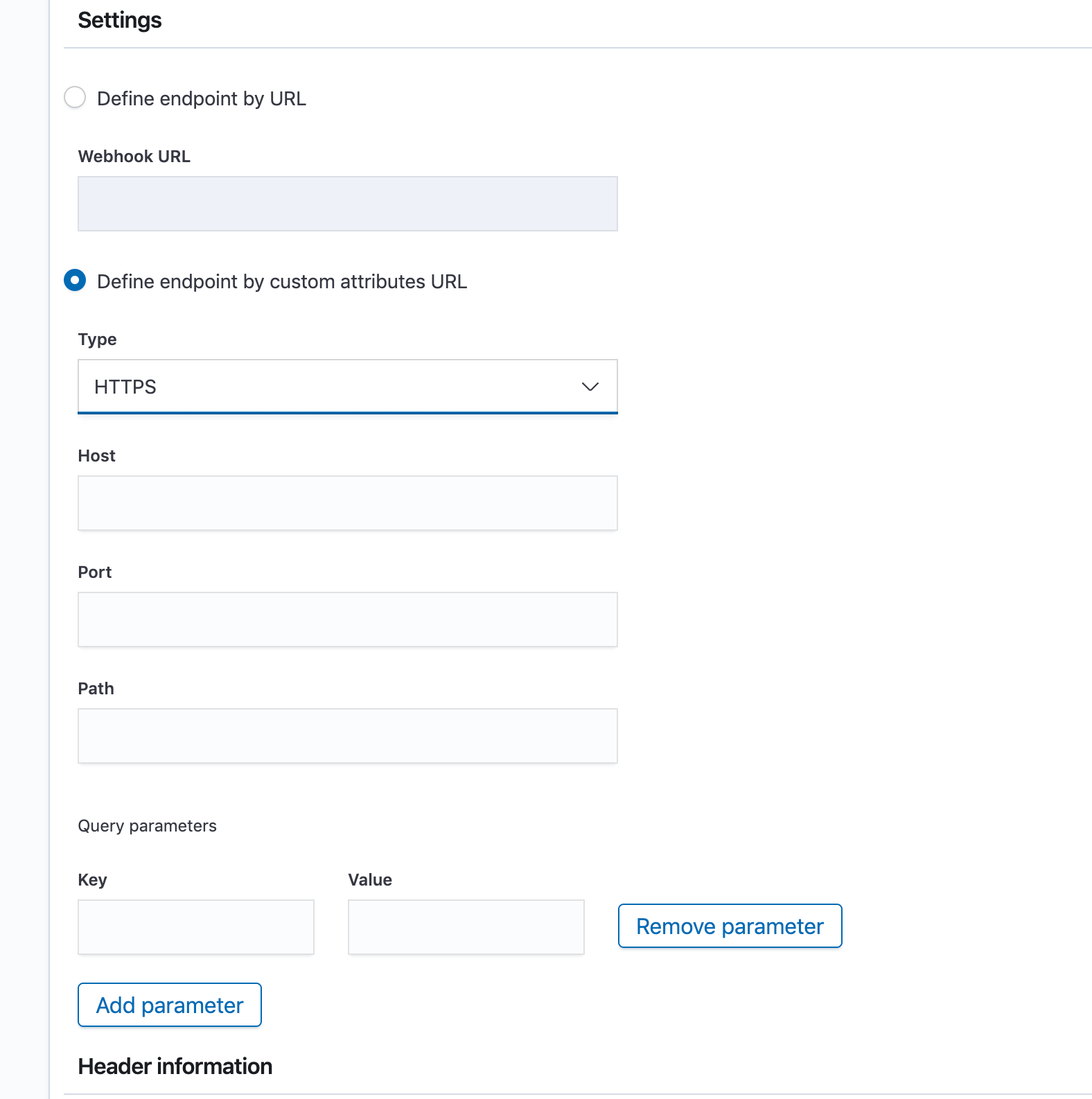Screen dimensions: 1092x1099
Task: Click inside the Path input field
Action: coord(347,736)
